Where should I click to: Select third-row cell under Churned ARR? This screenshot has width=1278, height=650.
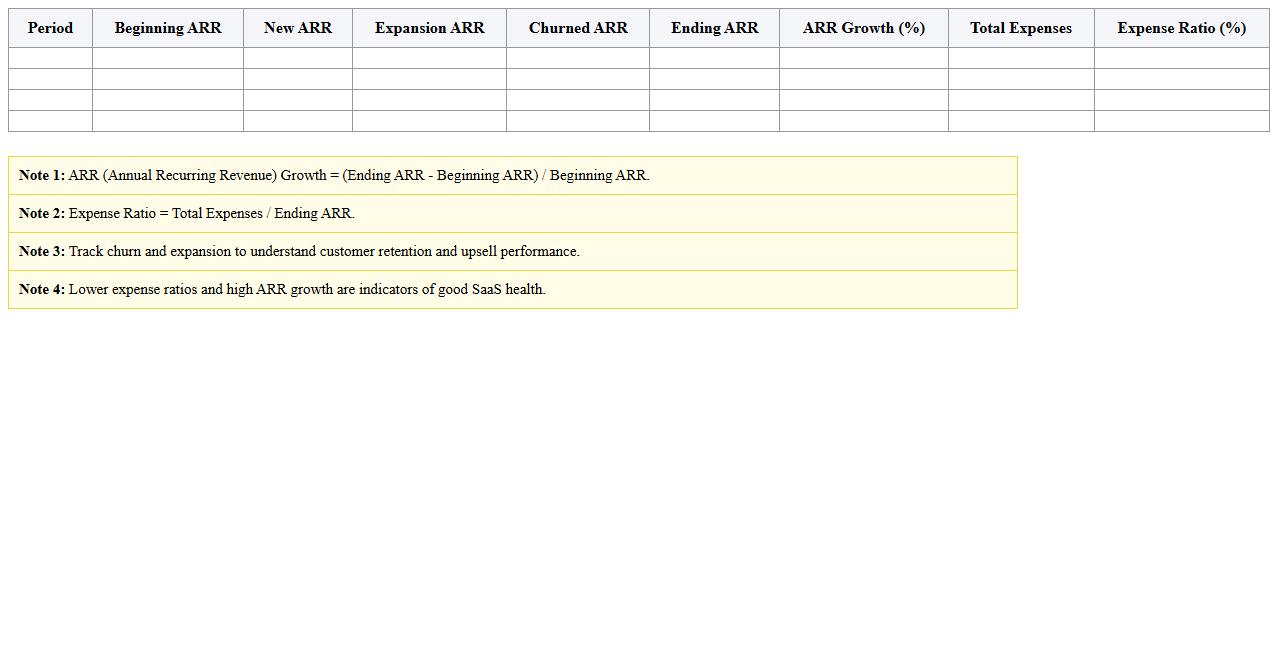[x=578, y=100]
